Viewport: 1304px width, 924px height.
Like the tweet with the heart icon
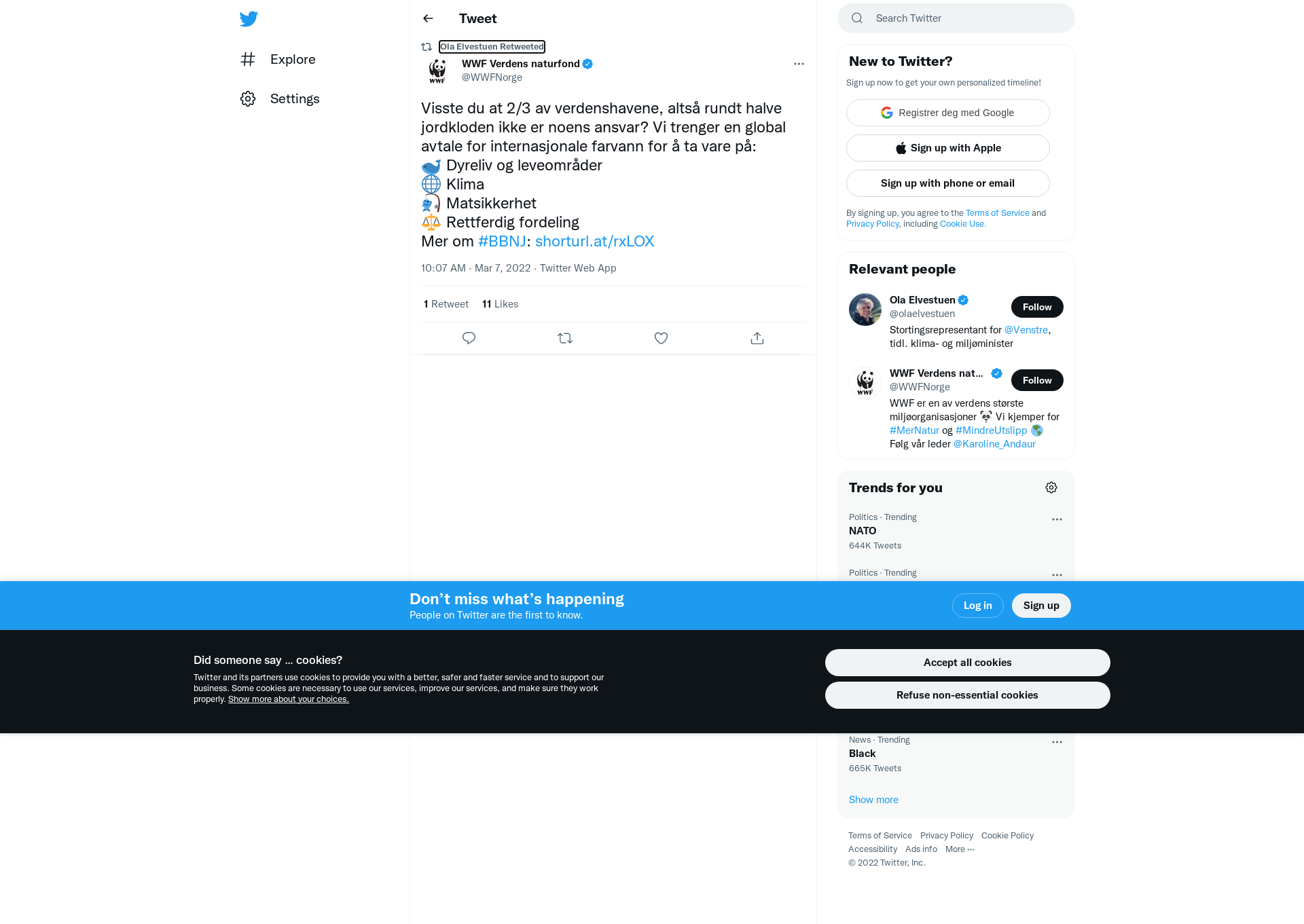[x=661, y=338]
